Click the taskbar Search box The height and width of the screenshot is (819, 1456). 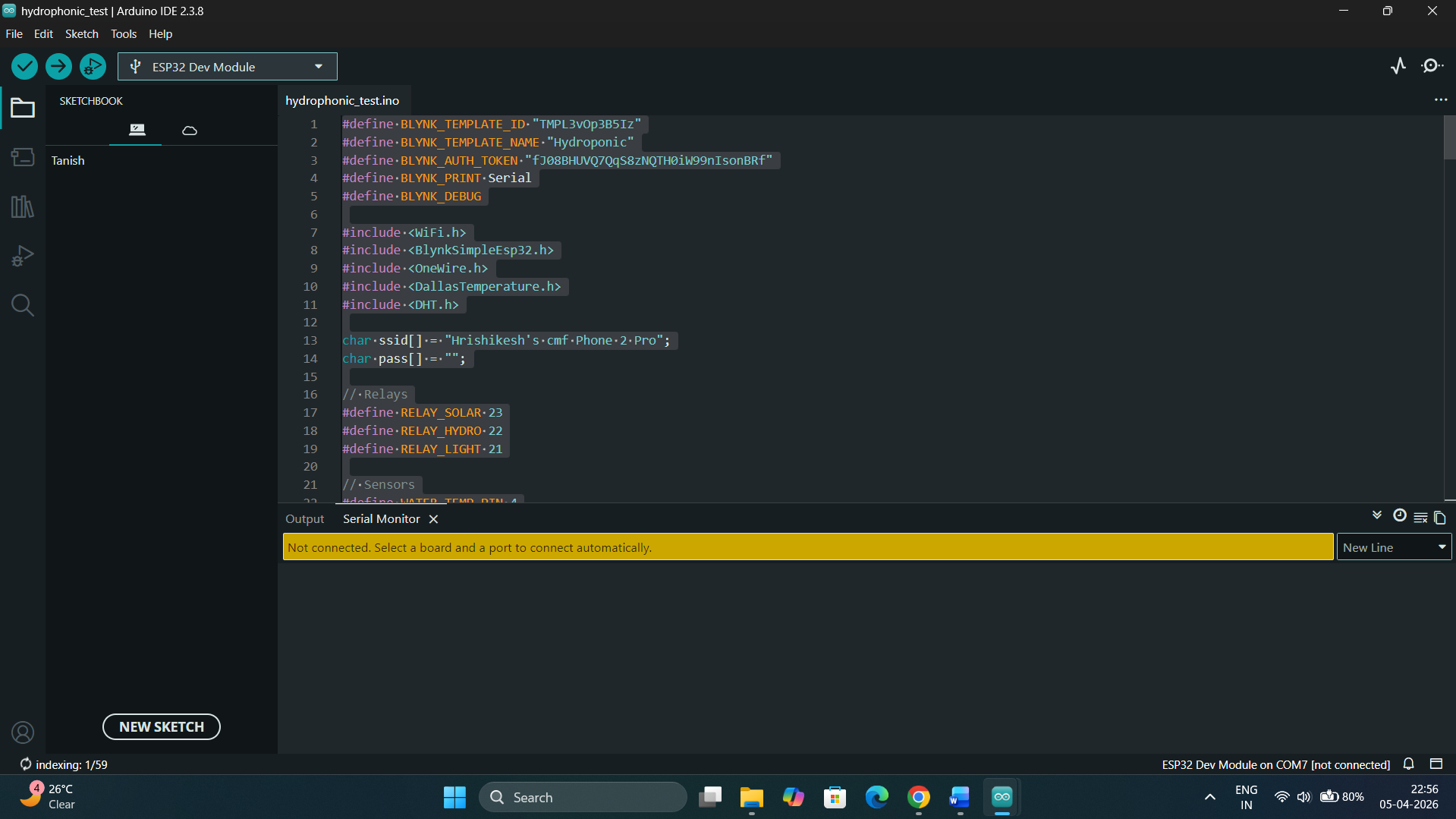tap(583, 797)
